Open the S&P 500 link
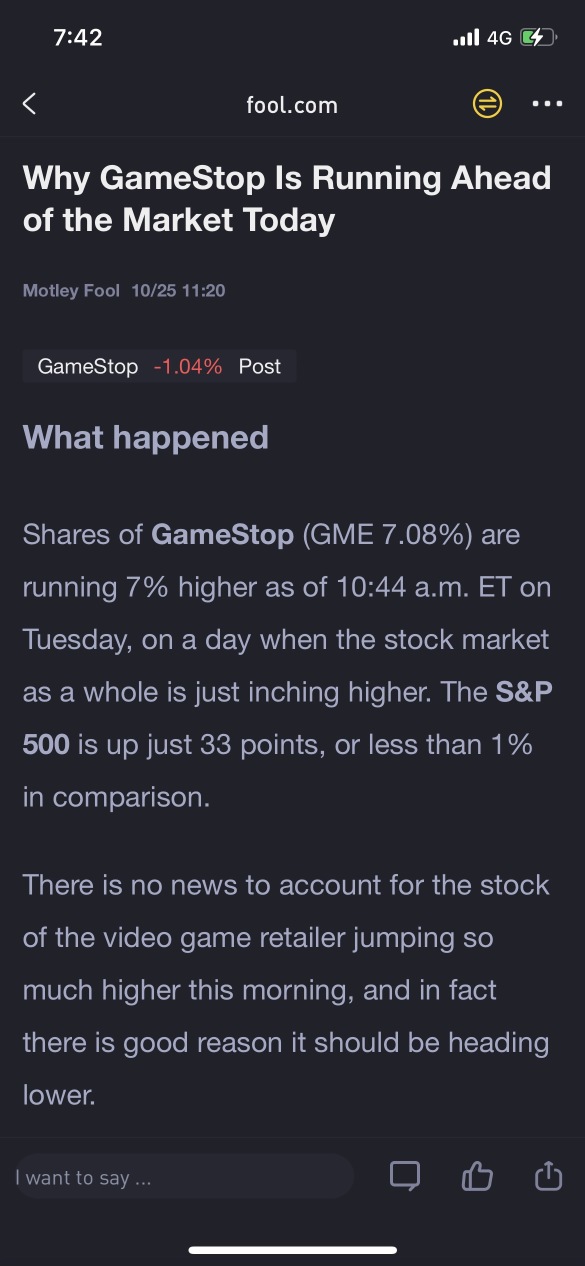Screen dimensions: 585x1266 [x=288, y=718]
